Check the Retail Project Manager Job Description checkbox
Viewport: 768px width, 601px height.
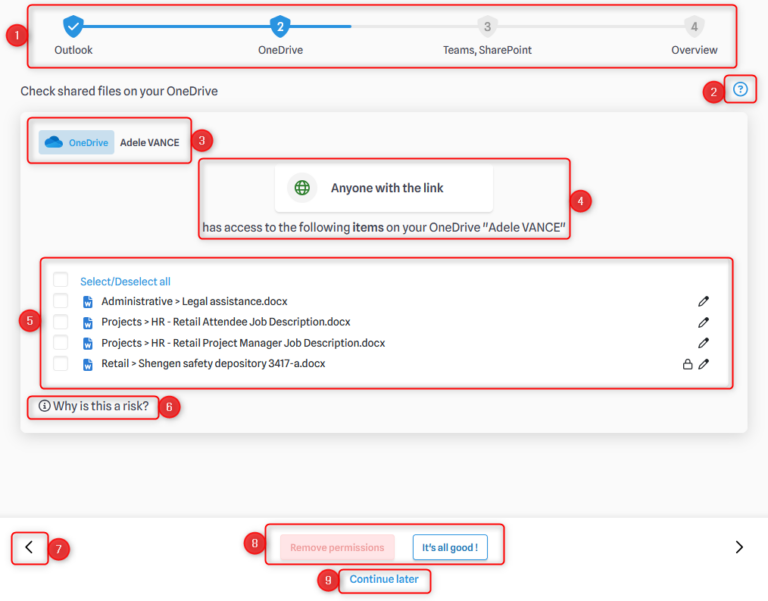(61, 342)
